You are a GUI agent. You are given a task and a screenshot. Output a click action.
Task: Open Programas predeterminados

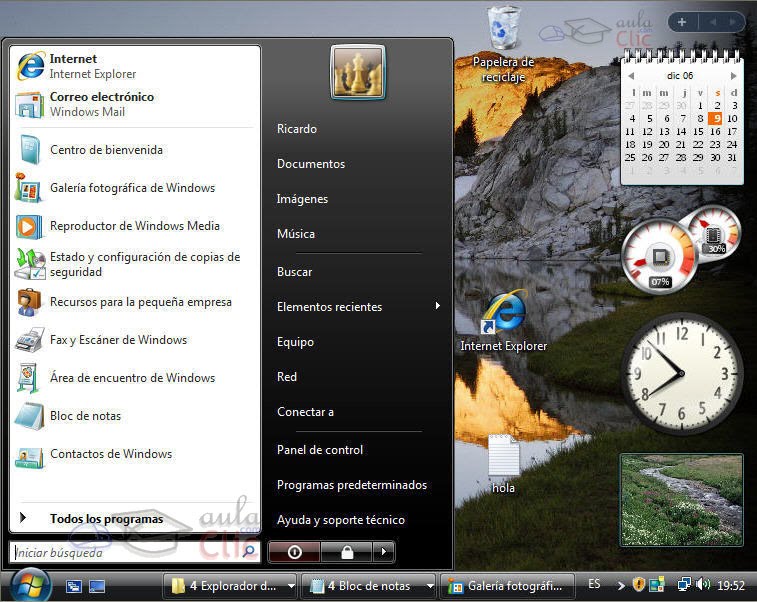tap(352, 485)
